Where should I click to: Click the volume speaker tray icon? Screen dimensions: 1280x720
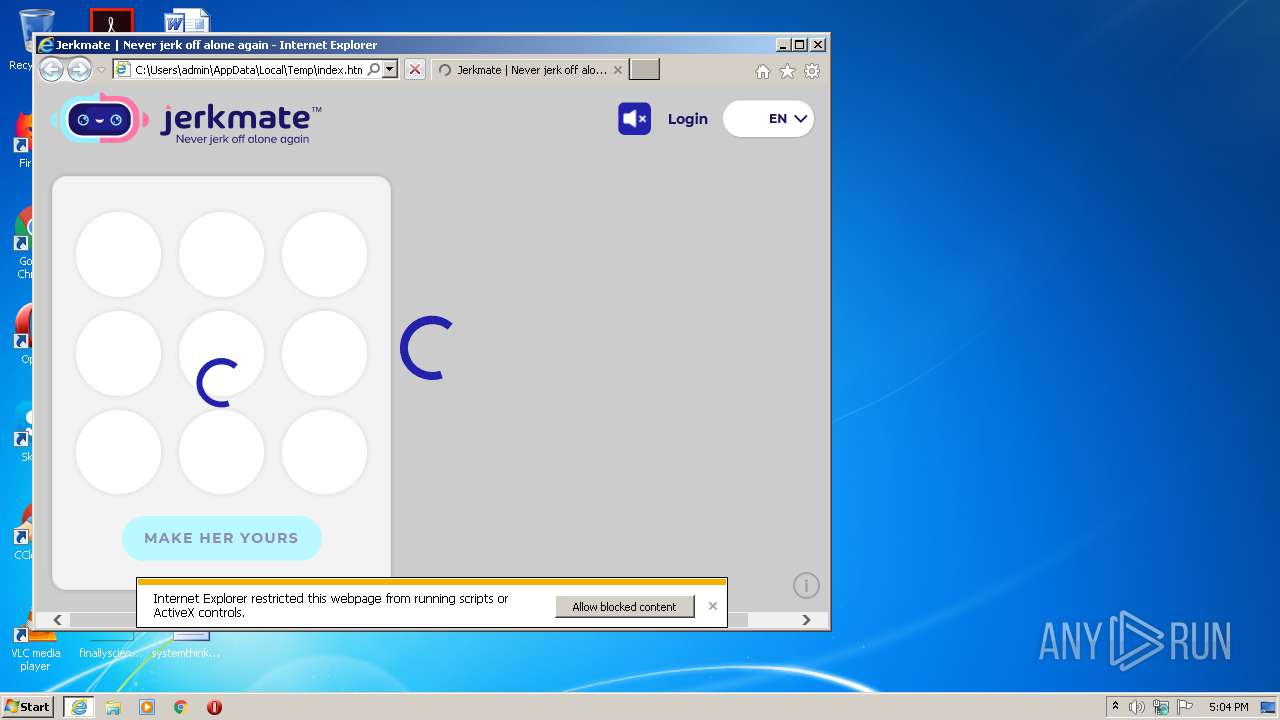tap(1137, 707)
